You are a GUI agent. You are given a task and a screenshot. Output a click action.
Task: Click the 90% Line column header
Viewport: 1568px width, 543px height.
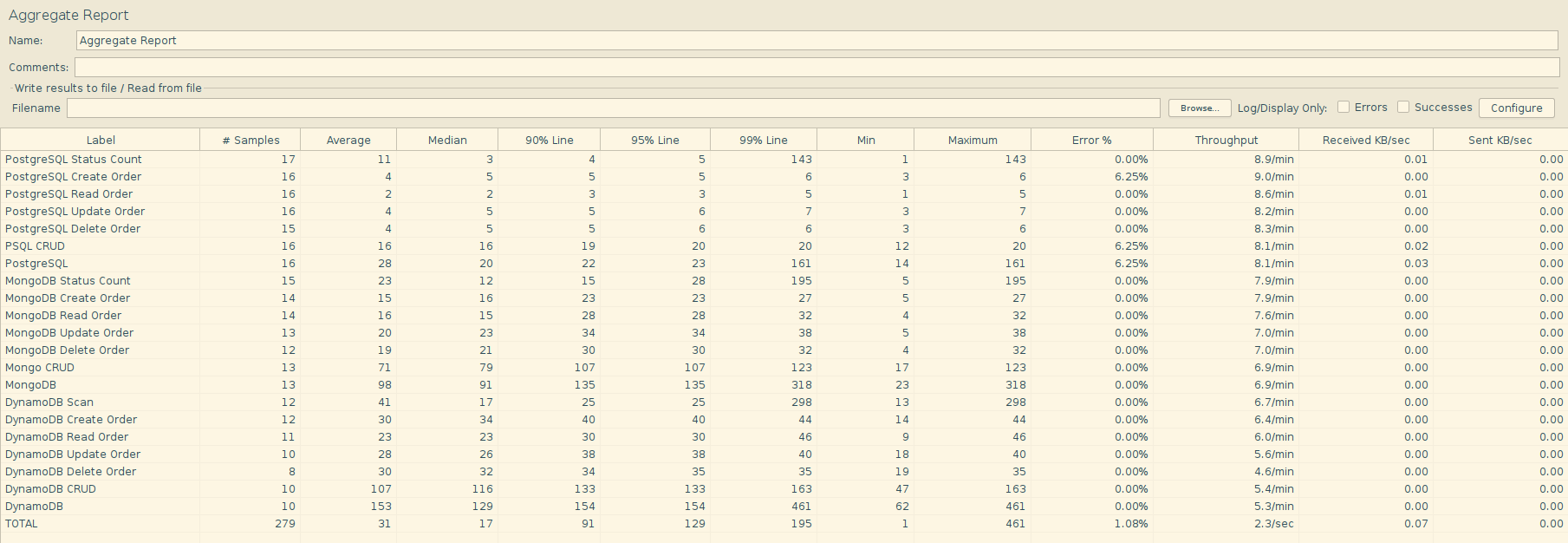click(549, 140)
